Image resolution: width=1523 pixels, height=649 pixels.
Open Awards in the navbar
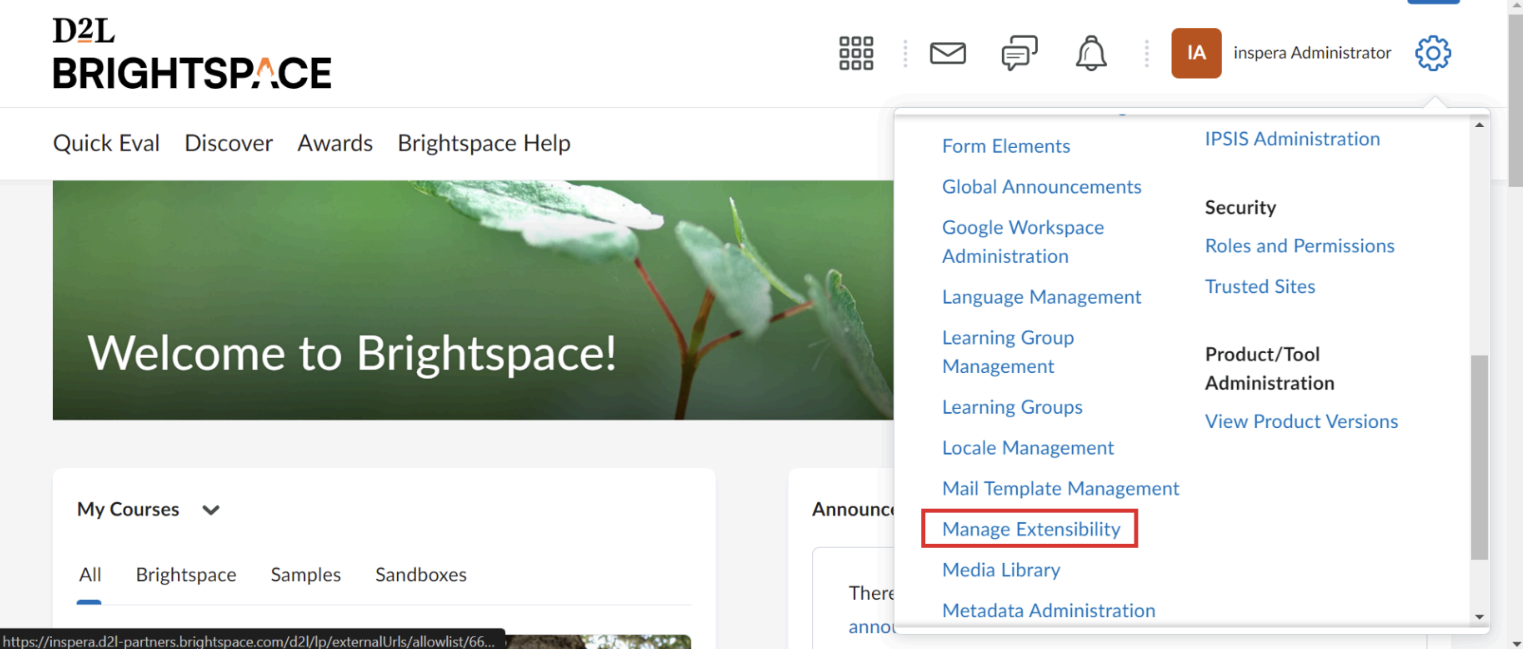point(335,143)
